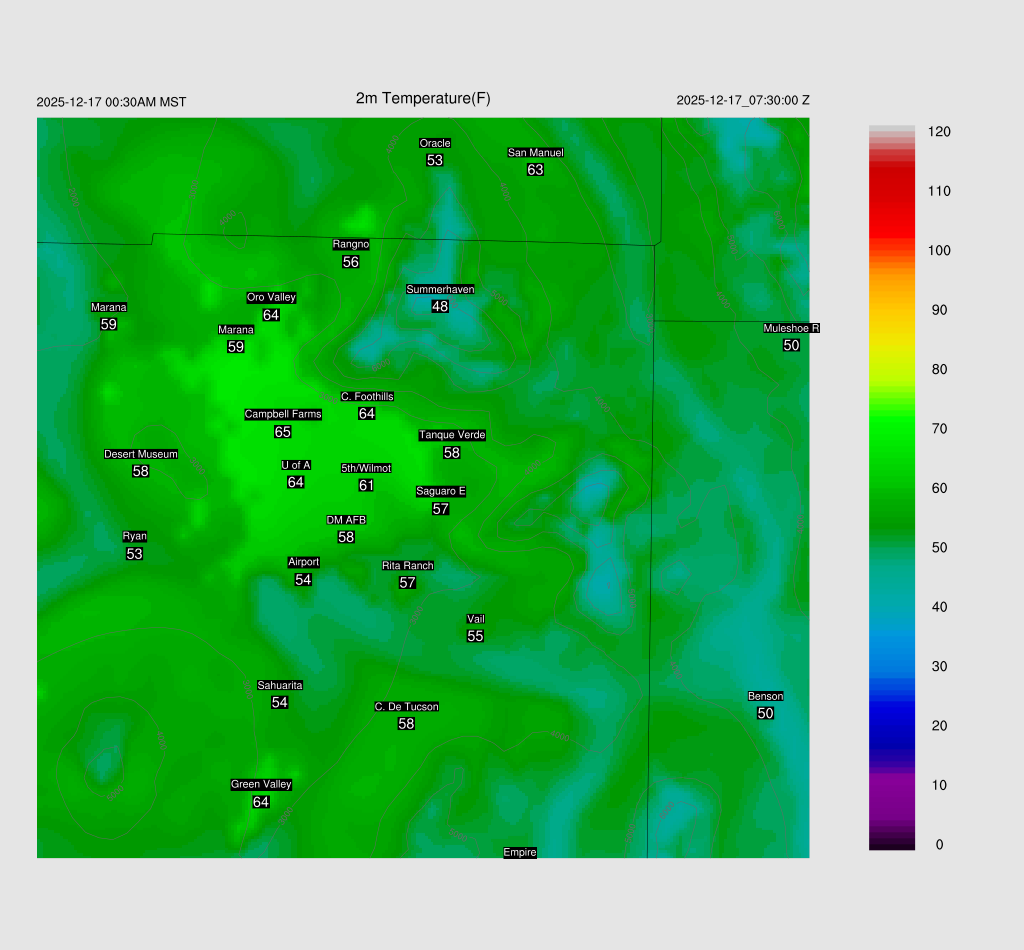Click the Oro Valley station label
1024x950 pixels.
(x=271, y=298)
